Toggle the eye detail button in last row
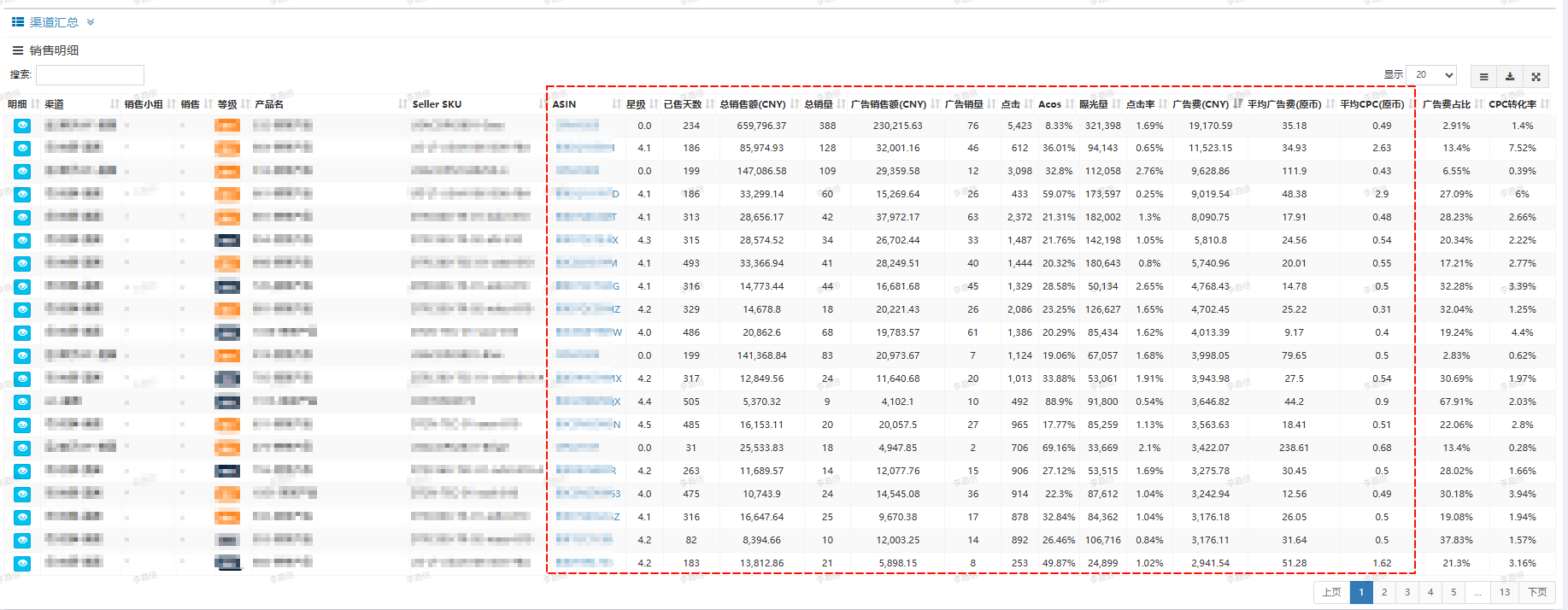Screen dimensions: 1568x610 click(22, 563)
